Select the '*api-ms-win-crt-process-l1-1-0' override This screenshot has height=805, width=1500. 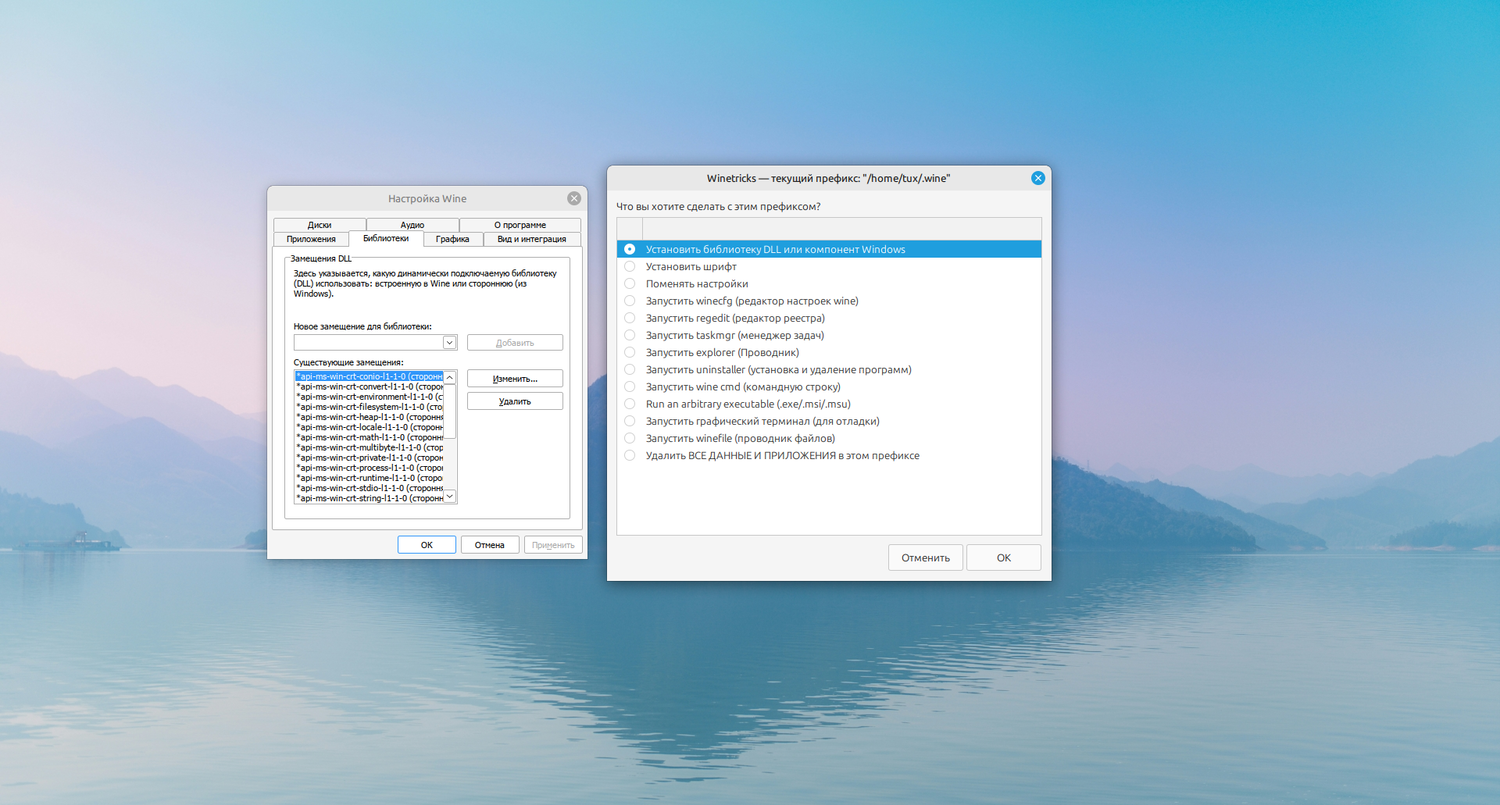pyautogui.click(x=369, y=468)
